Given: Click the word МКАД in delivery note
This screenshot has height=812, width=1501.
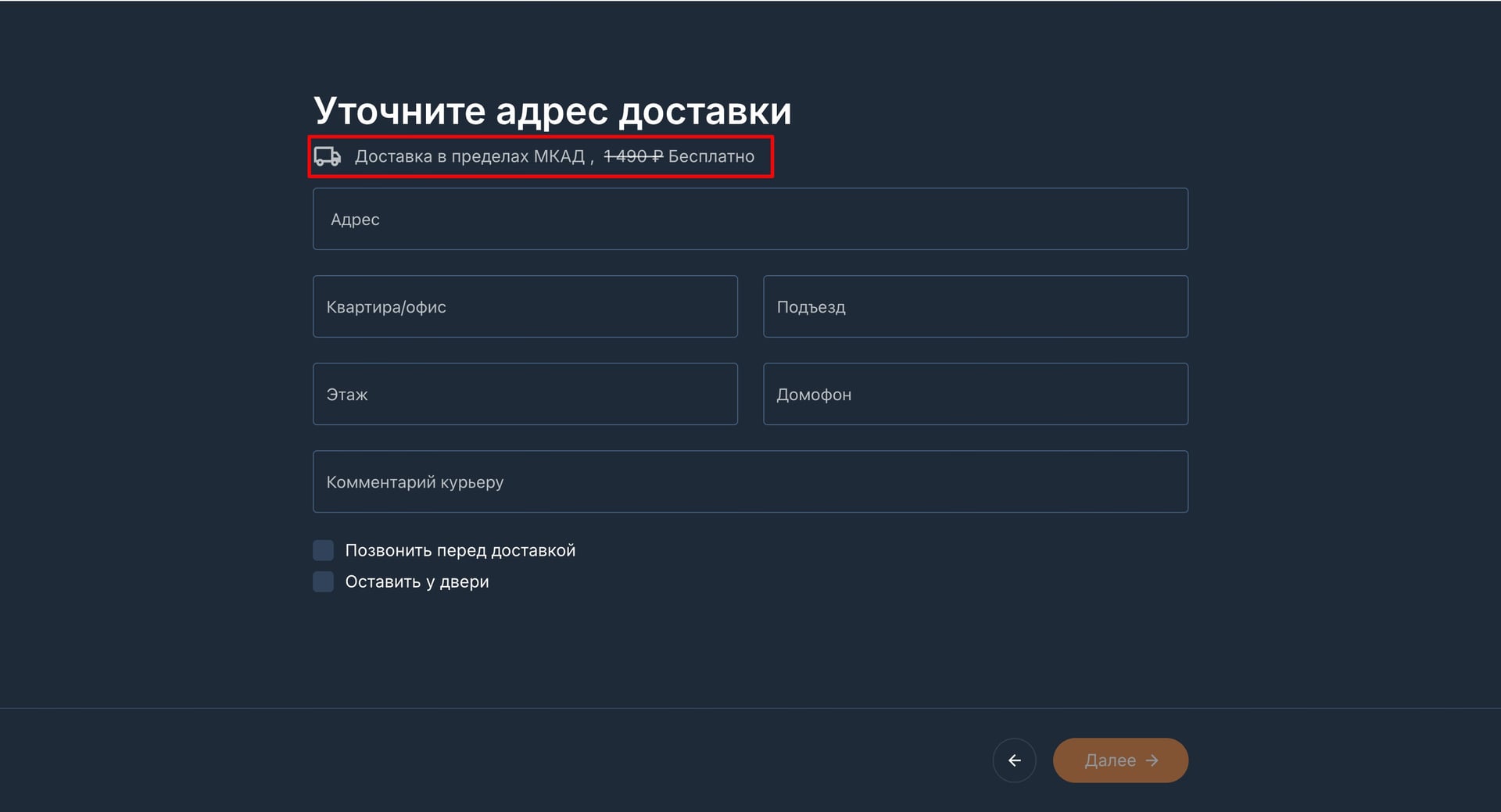Looking at the screenshot, I should (x=559, y=156).
